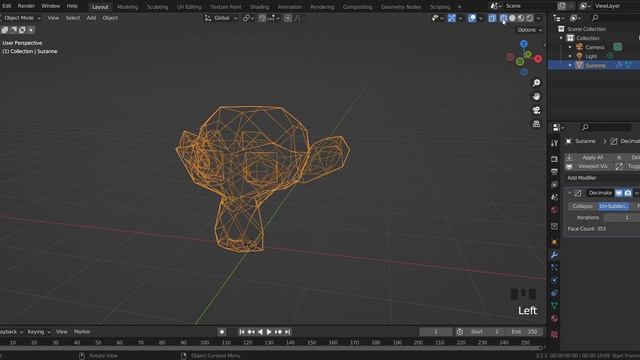Image resolution: width=640 pixels, height=360 pixels.
Task: Expand the Suzanne outliner entry
Action: click(x=570, y=65)
